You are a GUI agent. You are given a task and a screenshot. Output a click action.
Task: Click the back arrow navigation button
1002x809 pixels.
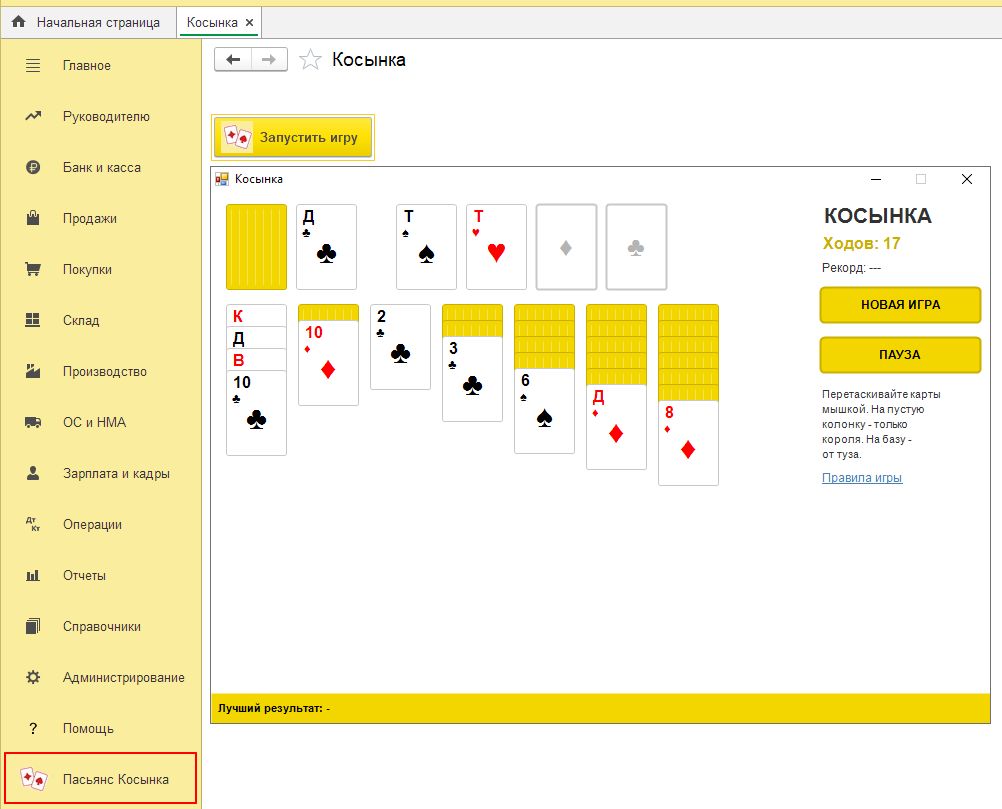point(233,59)
